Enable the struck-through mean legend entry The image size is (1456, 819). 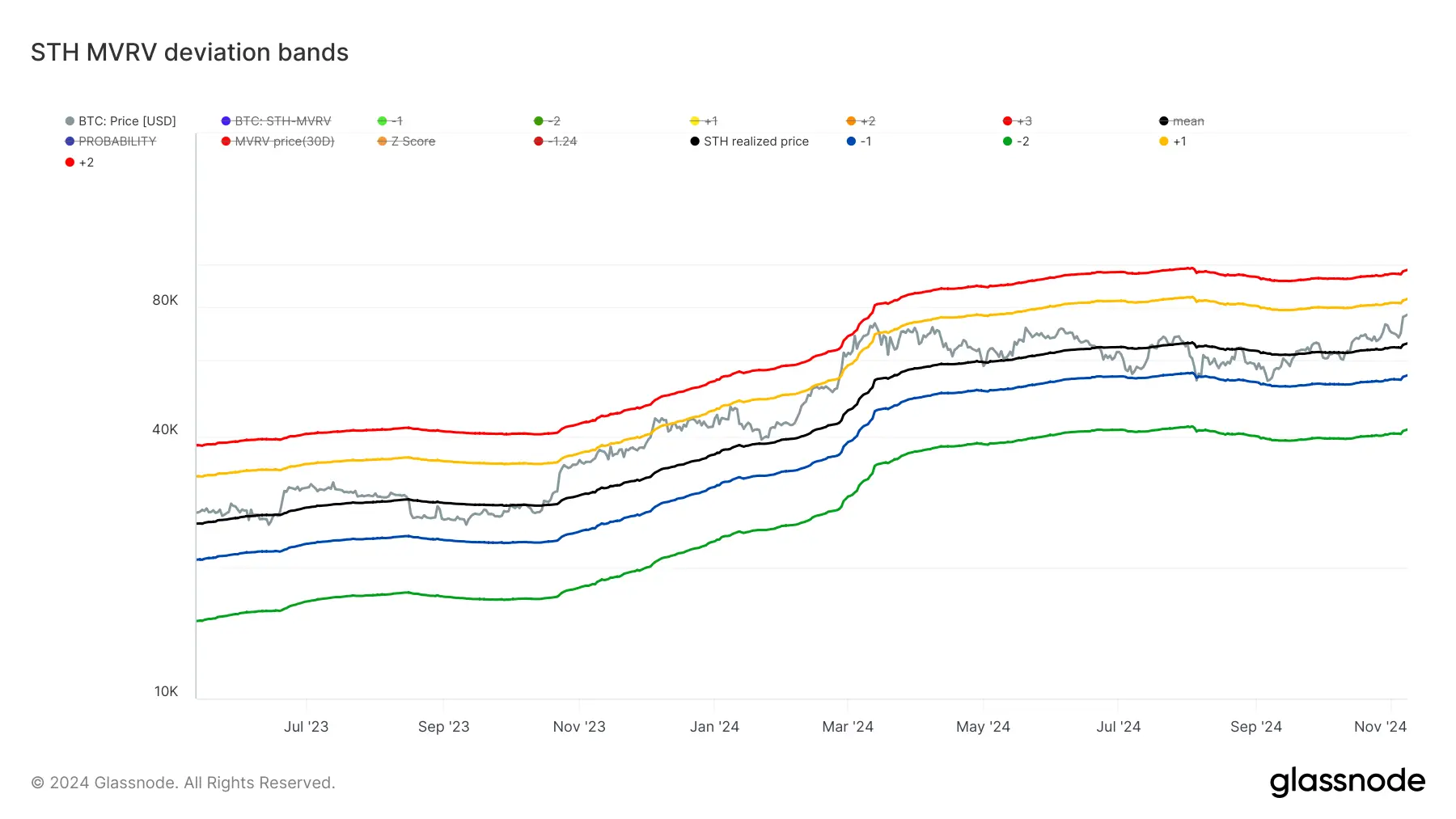1181,121
